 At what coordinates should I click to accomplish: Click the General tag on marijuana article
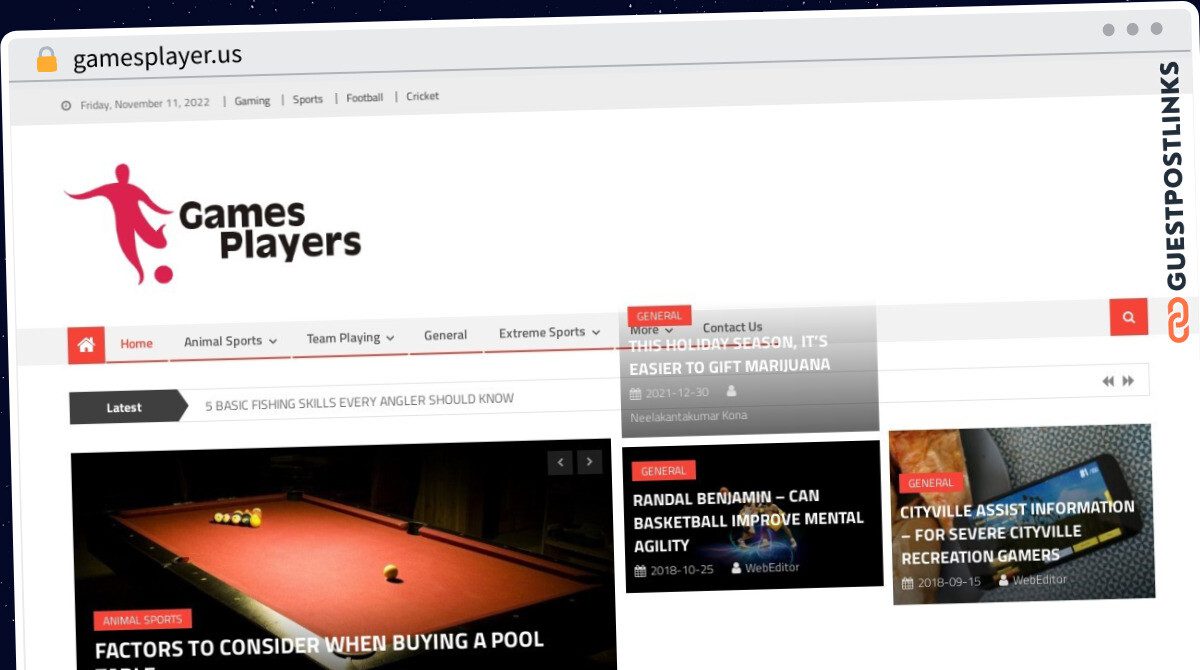tap(659, 316)
